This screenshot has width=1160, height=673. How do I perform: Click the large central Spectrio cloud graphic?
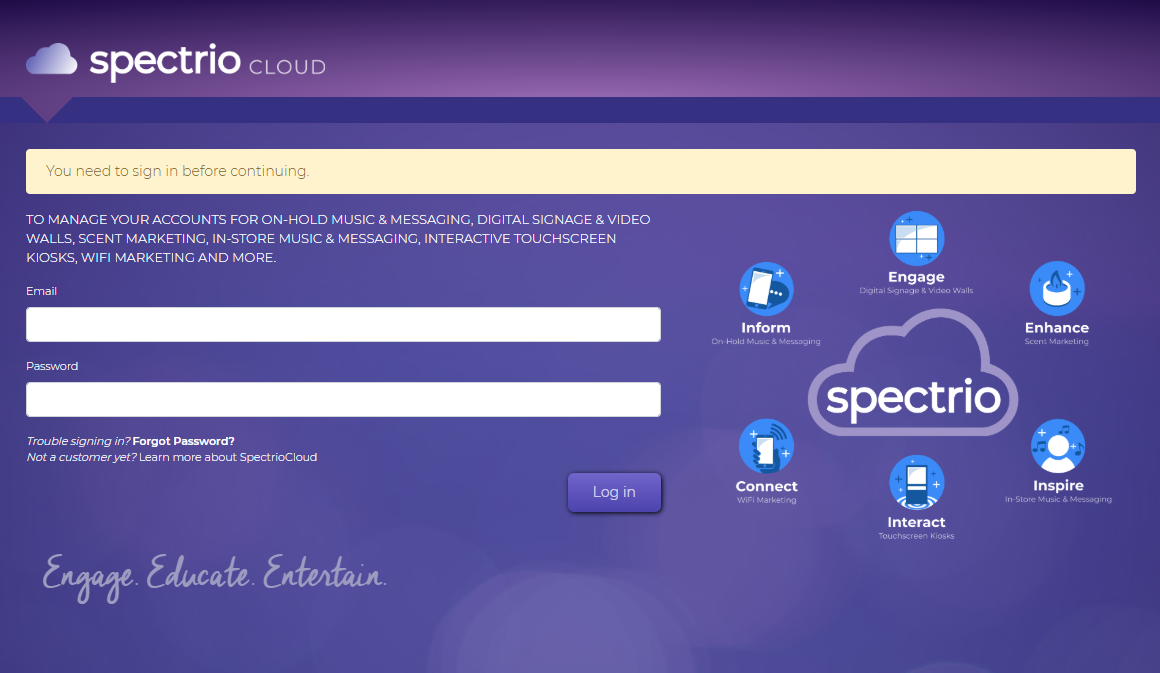912,375
